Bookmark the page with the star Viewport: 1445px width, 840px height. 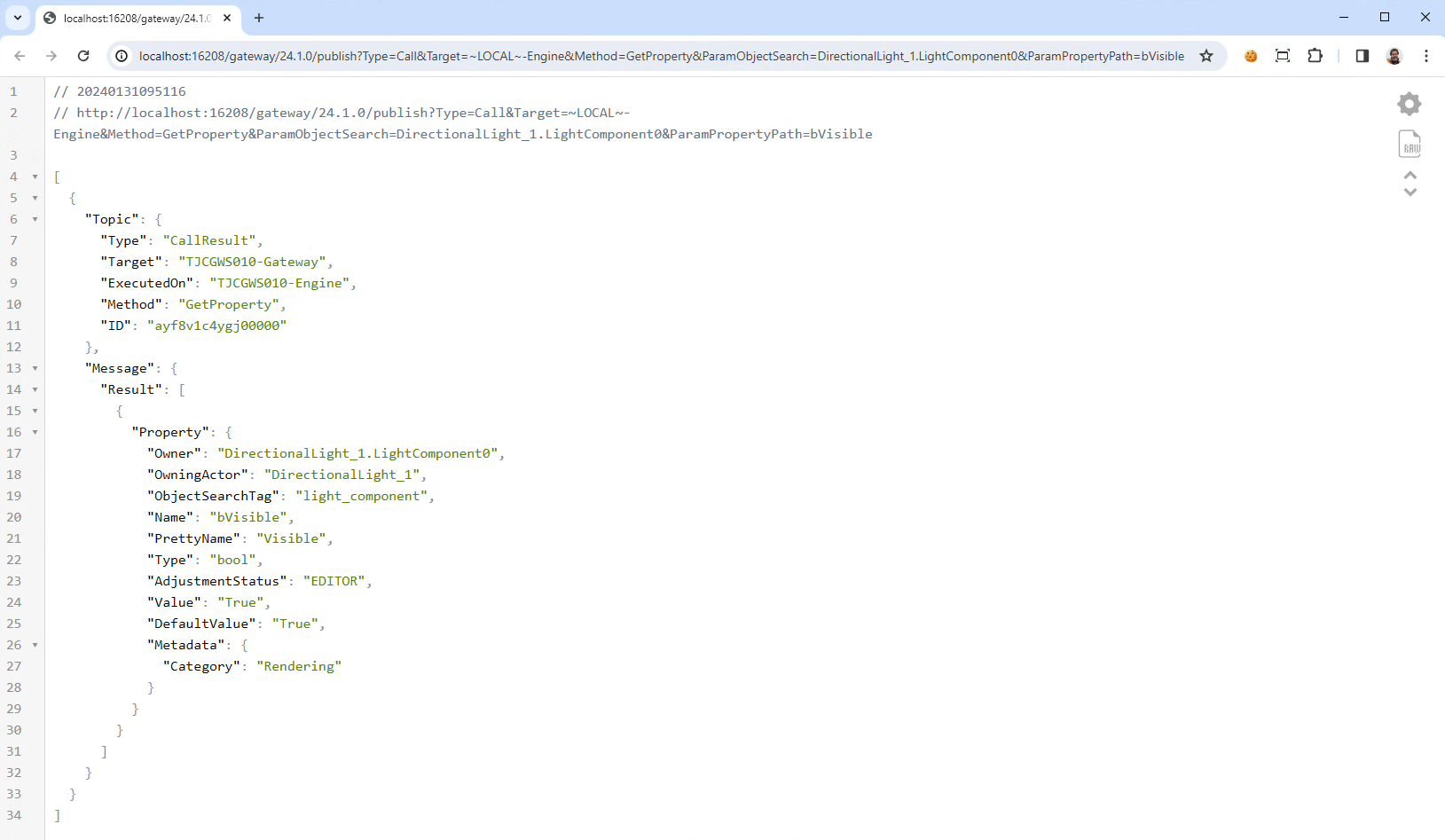pyautogui.click(x=1205, y=55)
